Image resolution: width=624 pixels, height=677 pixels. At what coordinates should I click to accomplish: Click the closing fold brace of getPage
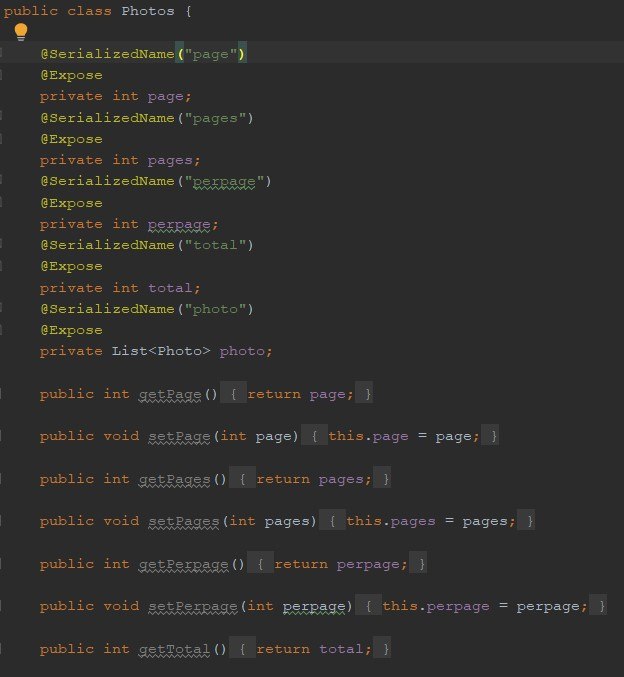(364, 393)
